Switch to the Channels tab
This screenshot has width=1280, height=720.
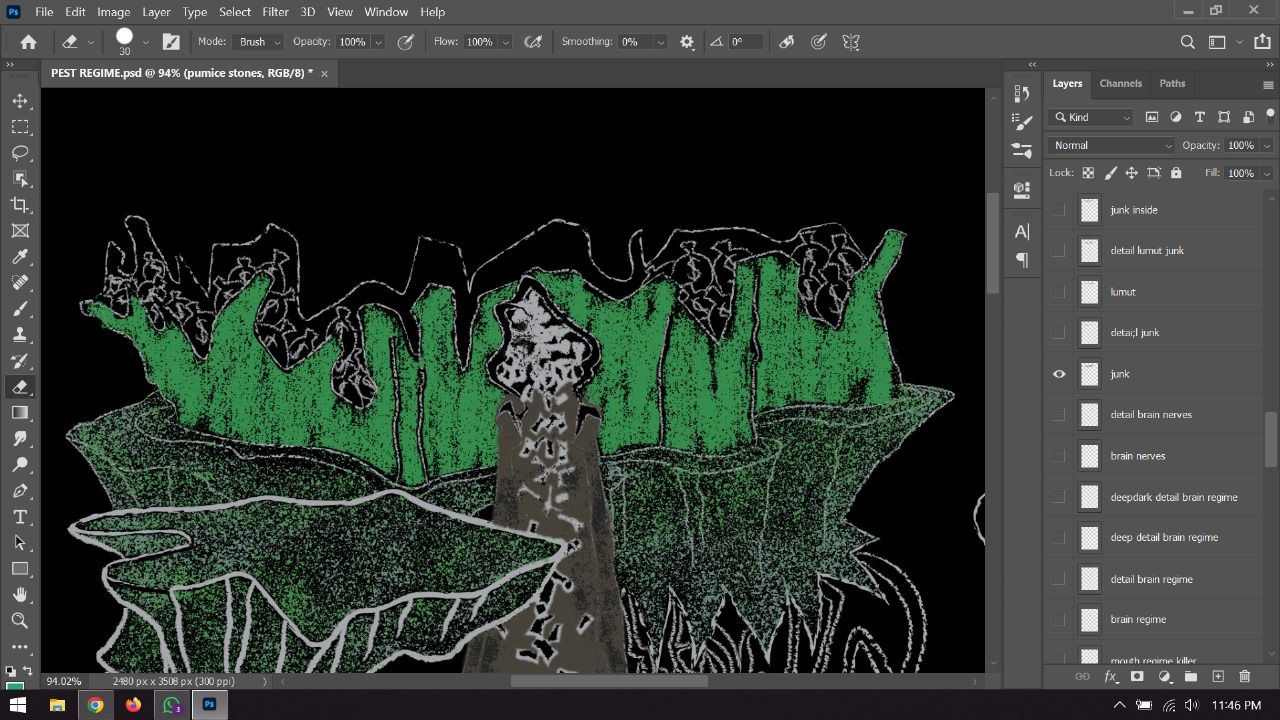[x=1120, y=83]
